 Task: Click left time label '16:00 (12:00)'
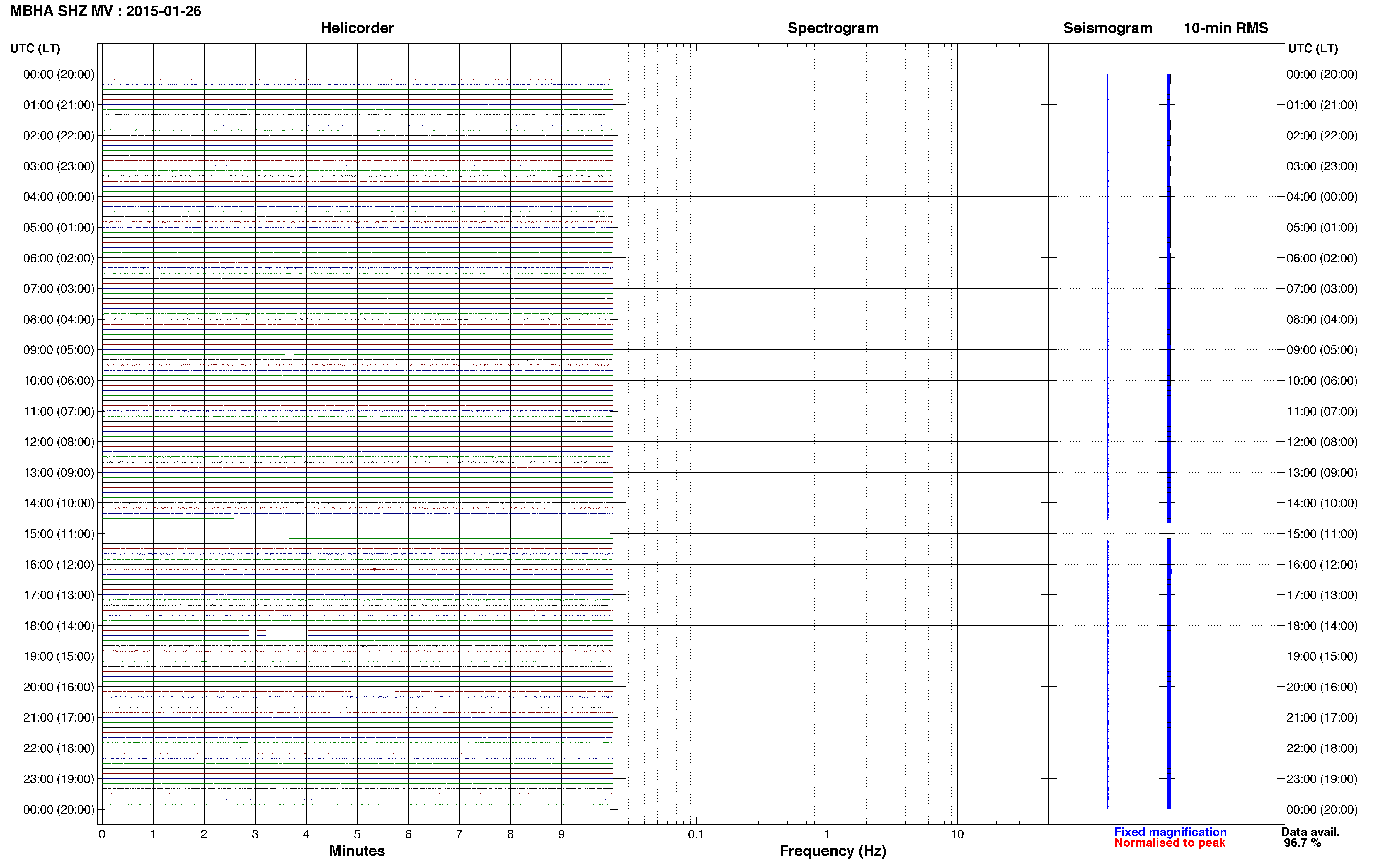[59, 564]
